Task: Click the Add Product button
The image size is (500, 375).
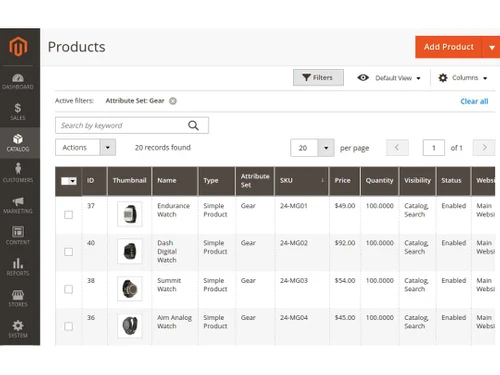Action: pyautogui.click(x=449, y=47)
